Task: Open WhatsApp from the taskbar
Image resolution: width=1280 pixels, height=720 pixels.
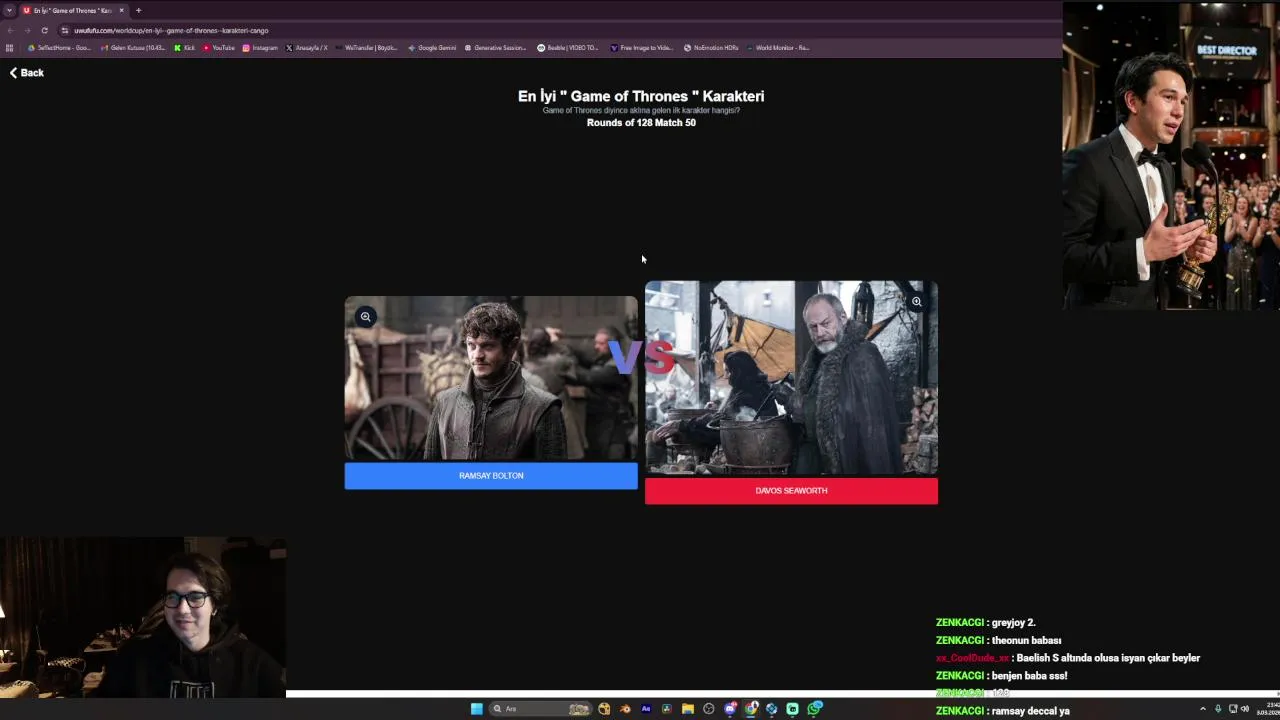Action: pos(815,709)
